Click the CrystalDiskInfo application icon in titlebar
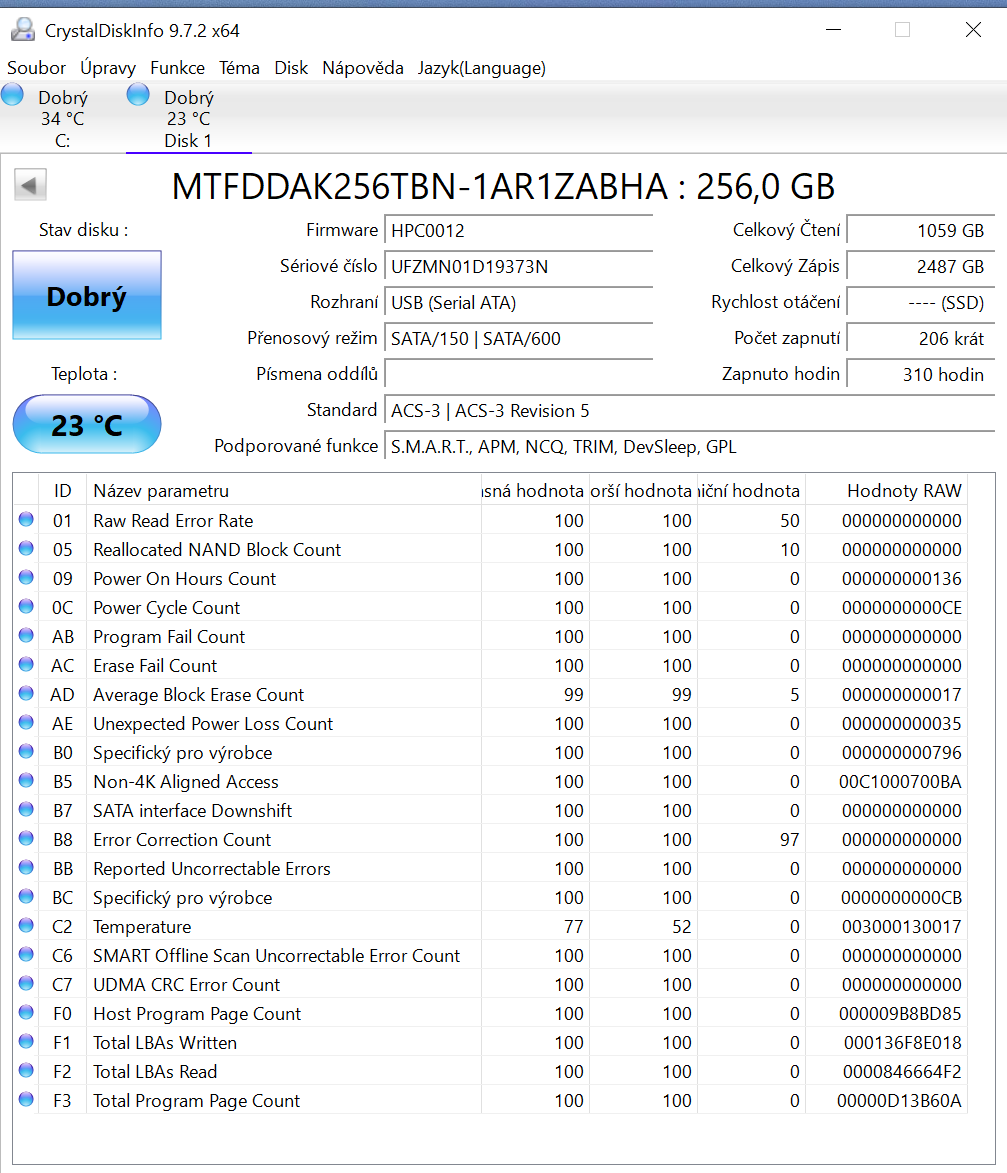 (22, 29)
